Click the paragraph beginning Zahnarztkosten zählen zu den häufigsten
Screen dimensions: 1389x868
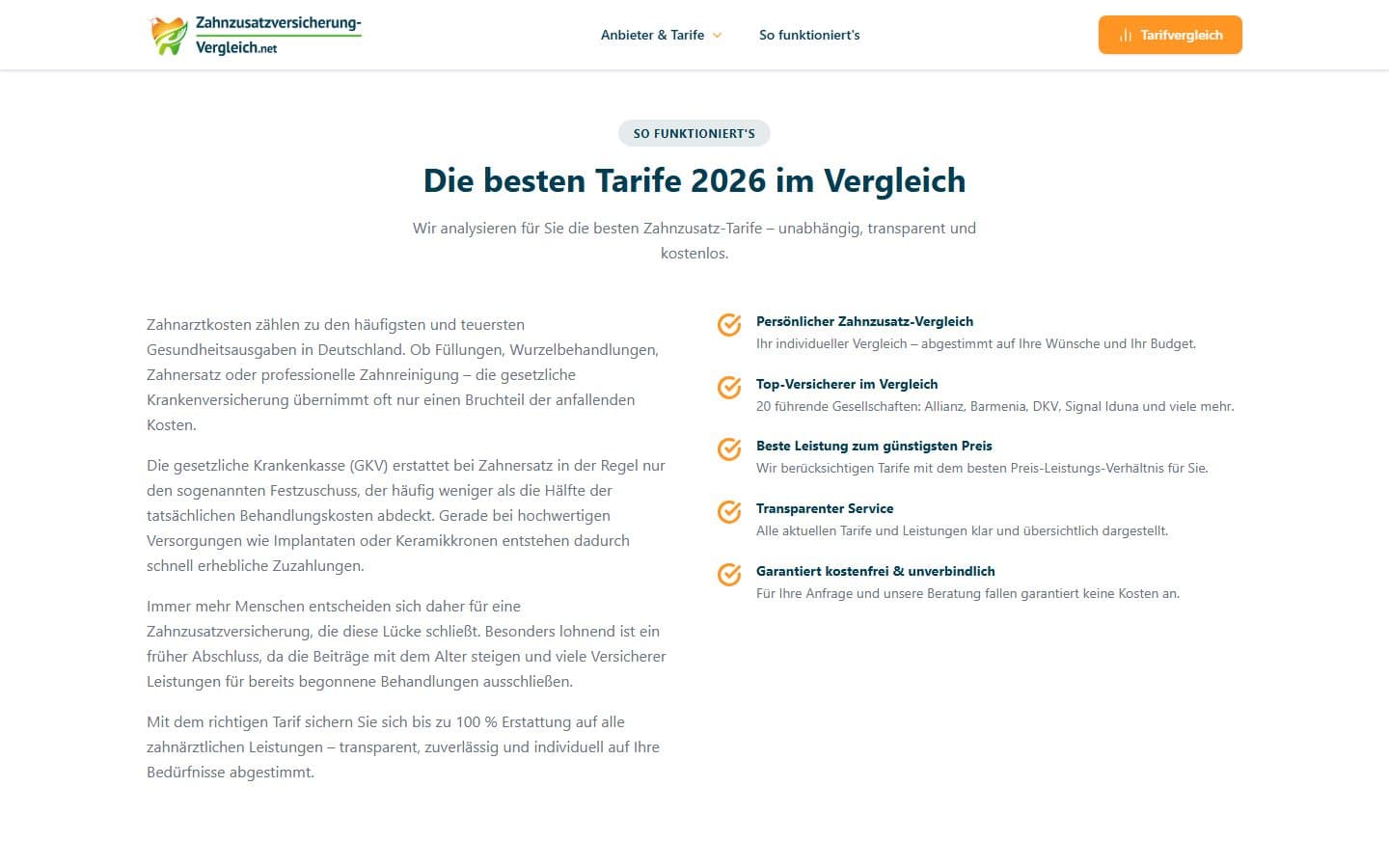[403, 374]
